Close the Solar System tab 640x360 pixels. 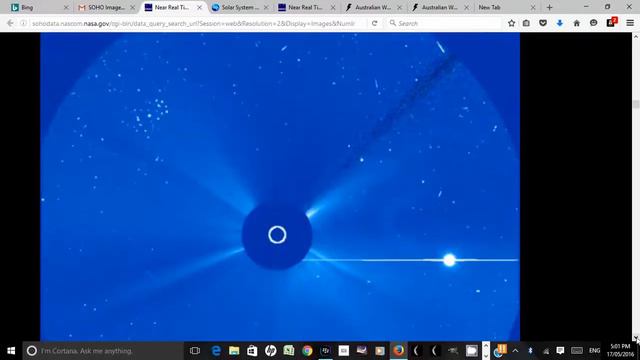coord(266,7)
